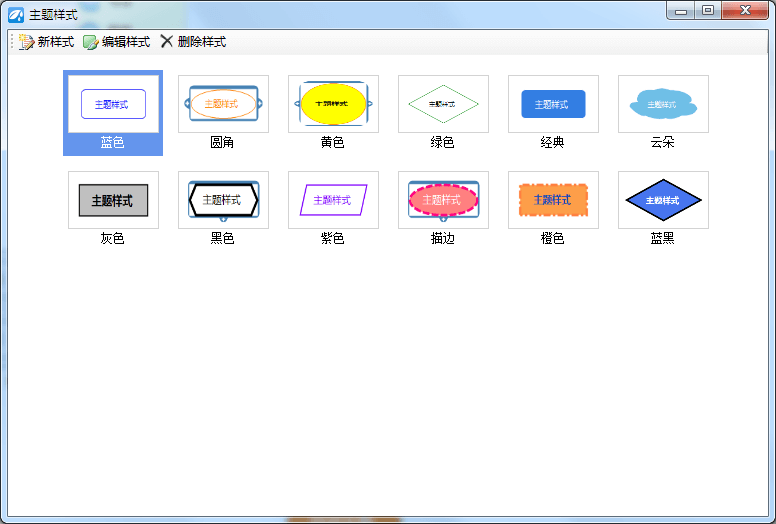Click the 编辑样式 (Edit Style) toolbar icon
The height and width of the screenshot is (524, 776).
pyautogui.click(x=91, y=42)
